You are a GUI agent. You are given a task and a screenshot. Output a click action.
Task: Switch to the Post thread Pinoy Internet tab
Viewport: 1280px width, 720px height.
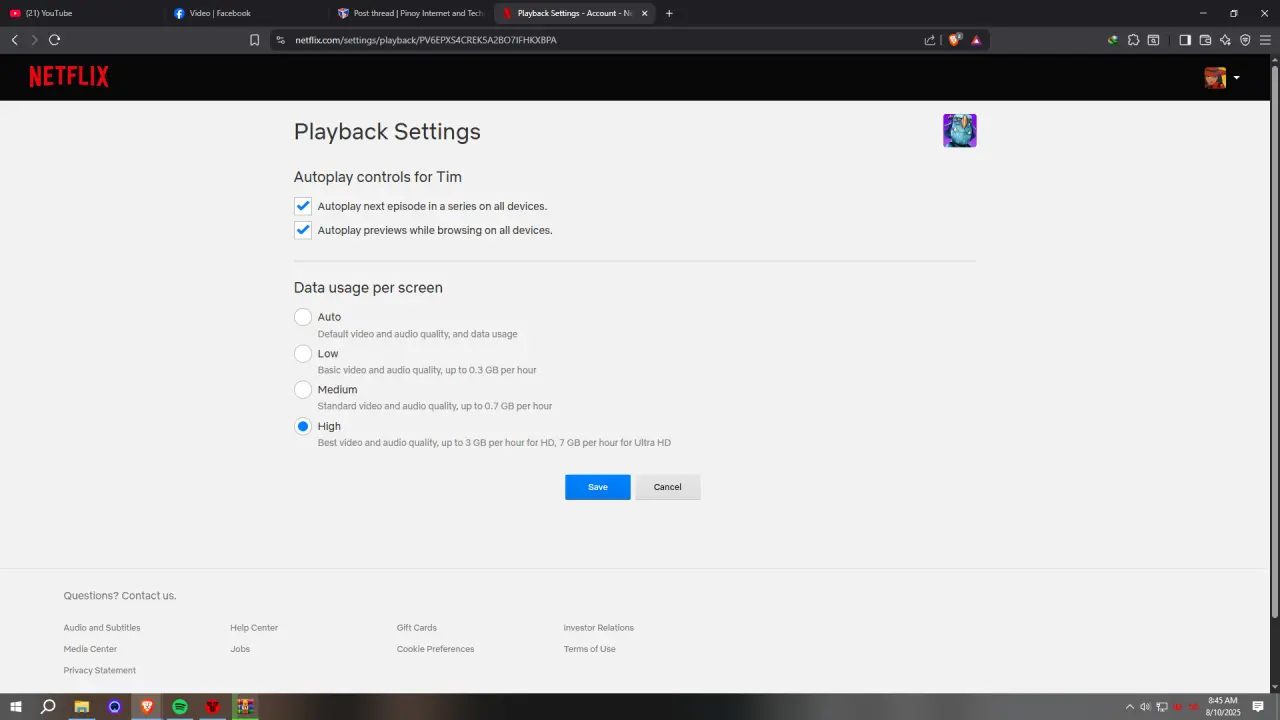pyautogui.click(x=410, y=13)
